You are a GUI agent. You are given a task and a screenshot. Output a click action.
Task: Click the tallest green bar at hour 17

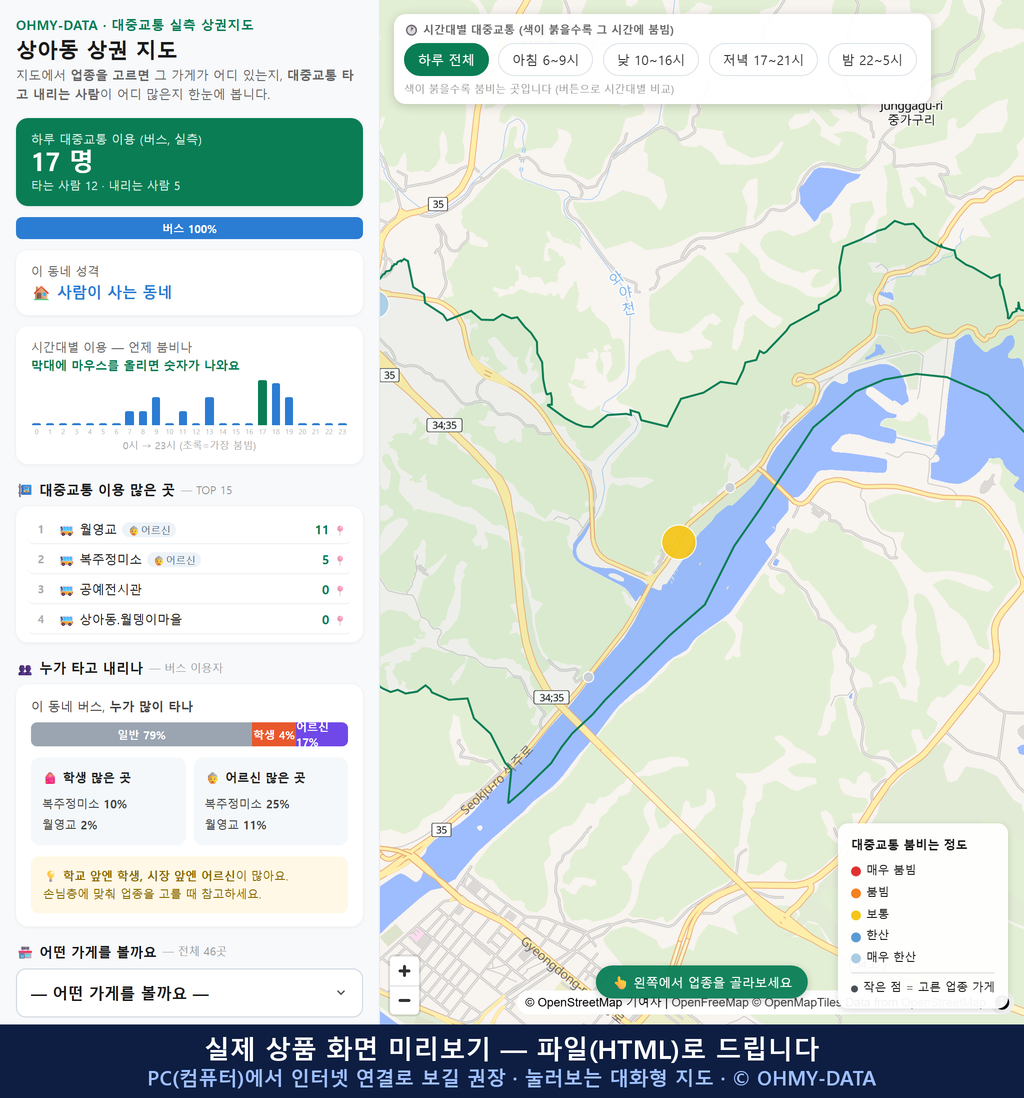click(x=263, y=403)
